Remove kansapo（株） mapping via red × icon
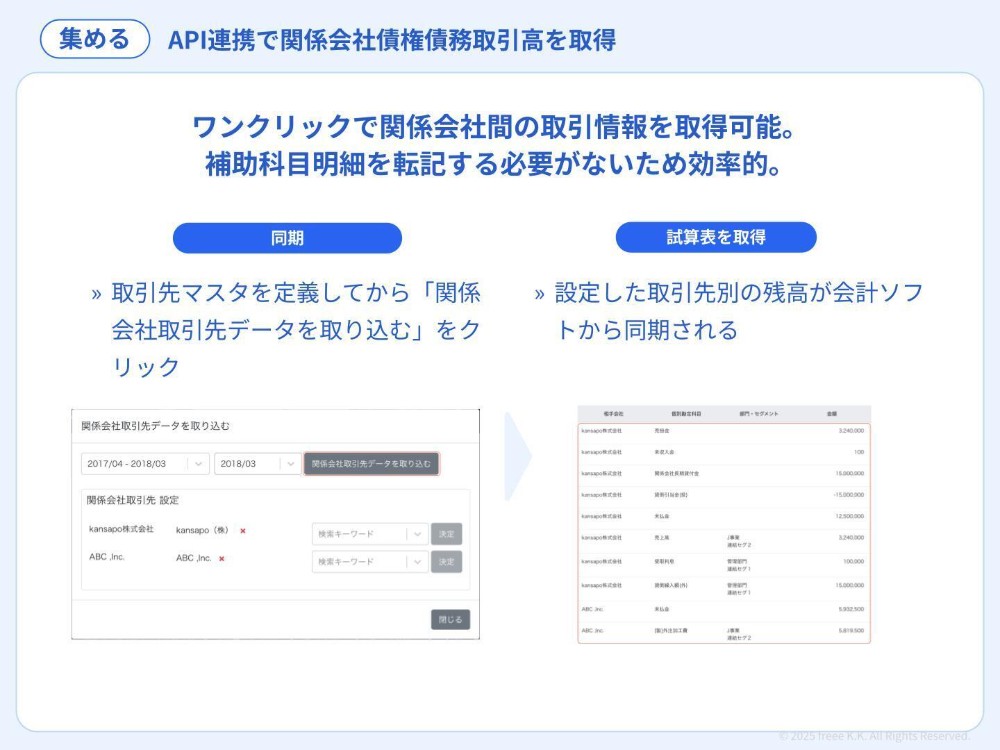The height and width of the screenshot is (750, 1000). pos(243,532)
